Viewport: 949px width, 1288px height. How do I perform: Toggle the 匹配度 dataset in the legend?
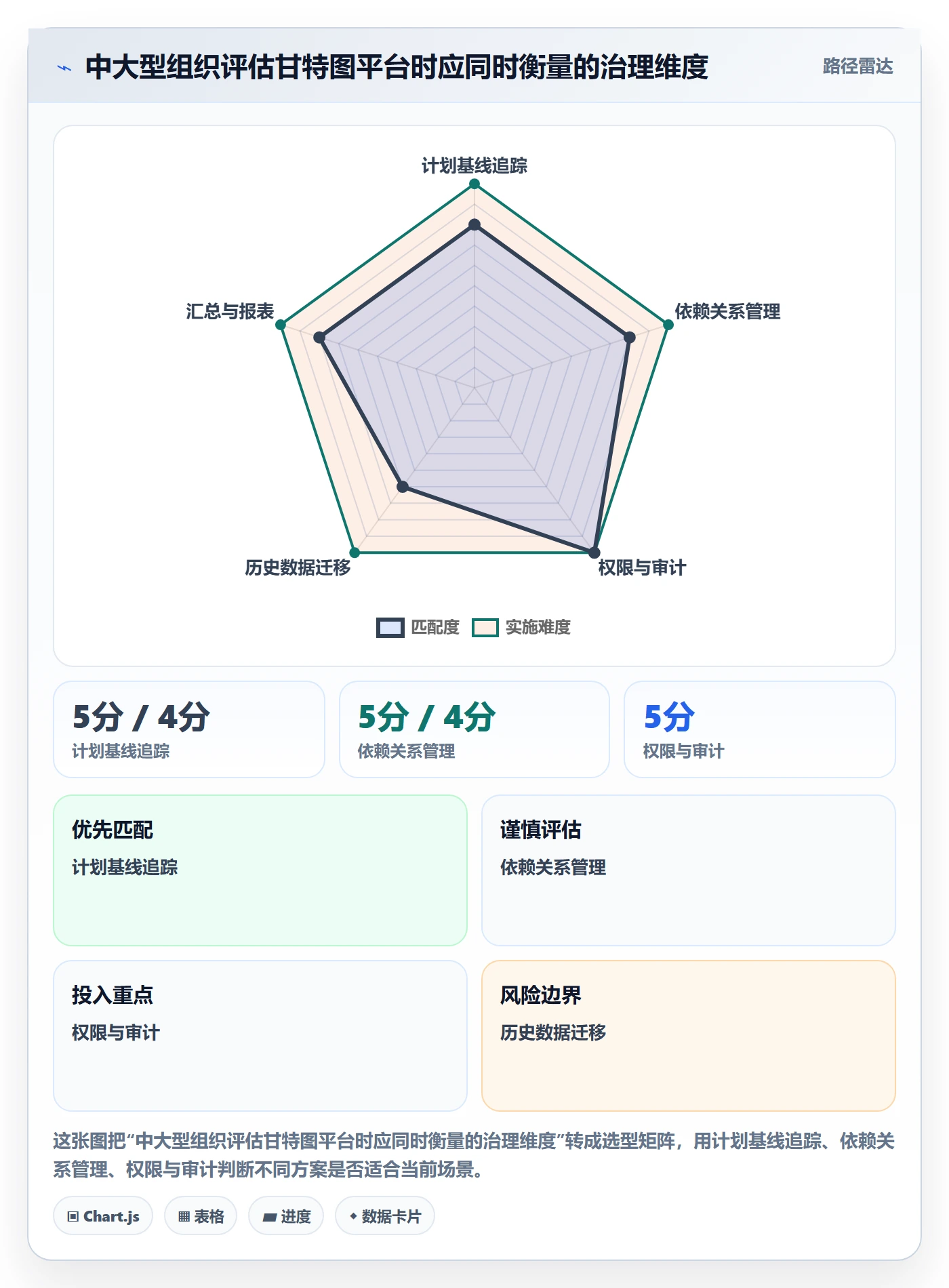[418, 627]
